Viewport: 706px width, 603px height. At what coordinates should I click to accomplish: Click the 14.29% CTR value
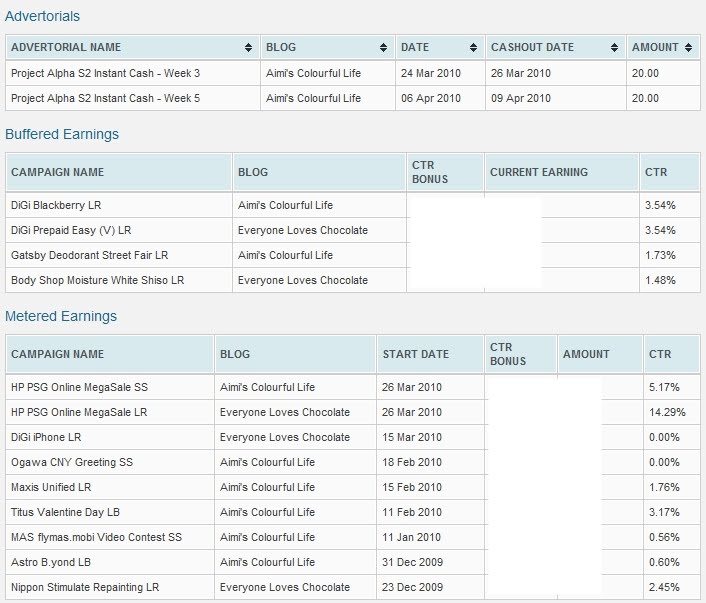click(x=667, y=412)
